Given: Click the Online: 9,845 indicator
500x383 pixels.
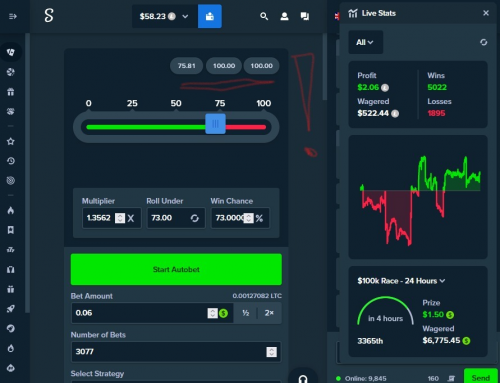Looking at the screenshot, I should tap(361, 378).
